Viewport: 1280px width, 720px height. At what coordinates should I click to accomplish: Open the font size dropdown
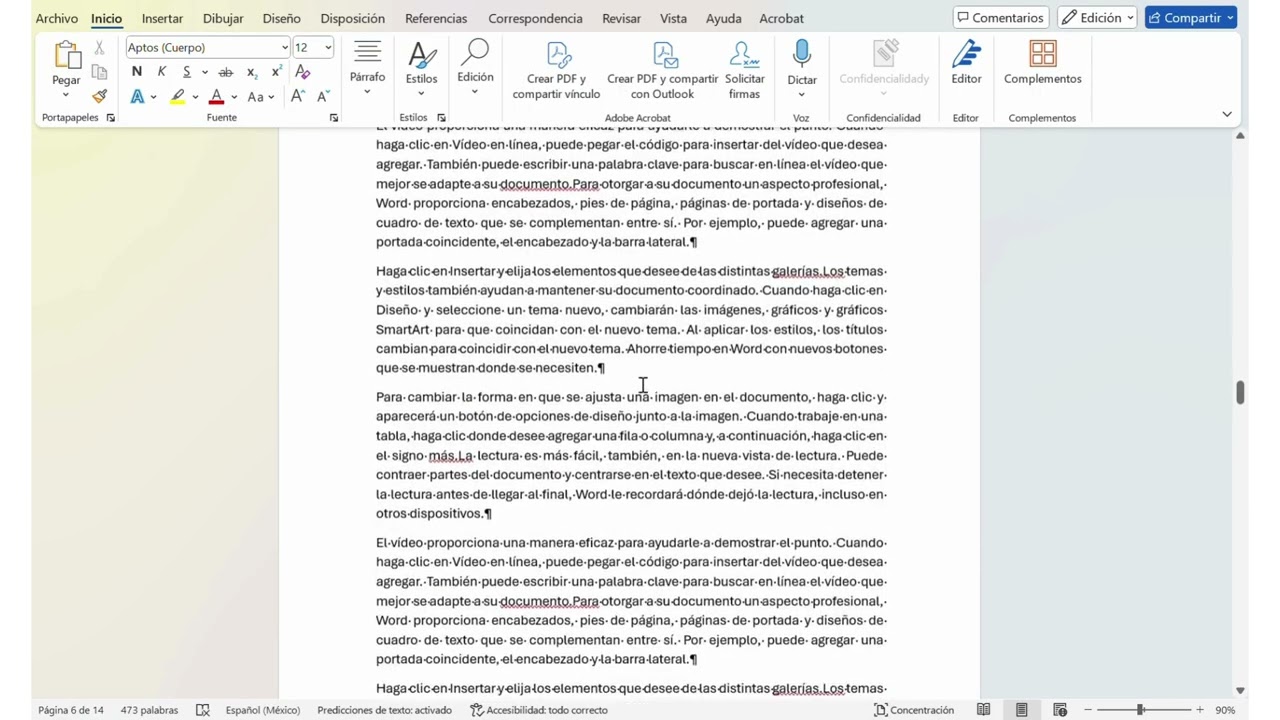click(x=328, y=47)
